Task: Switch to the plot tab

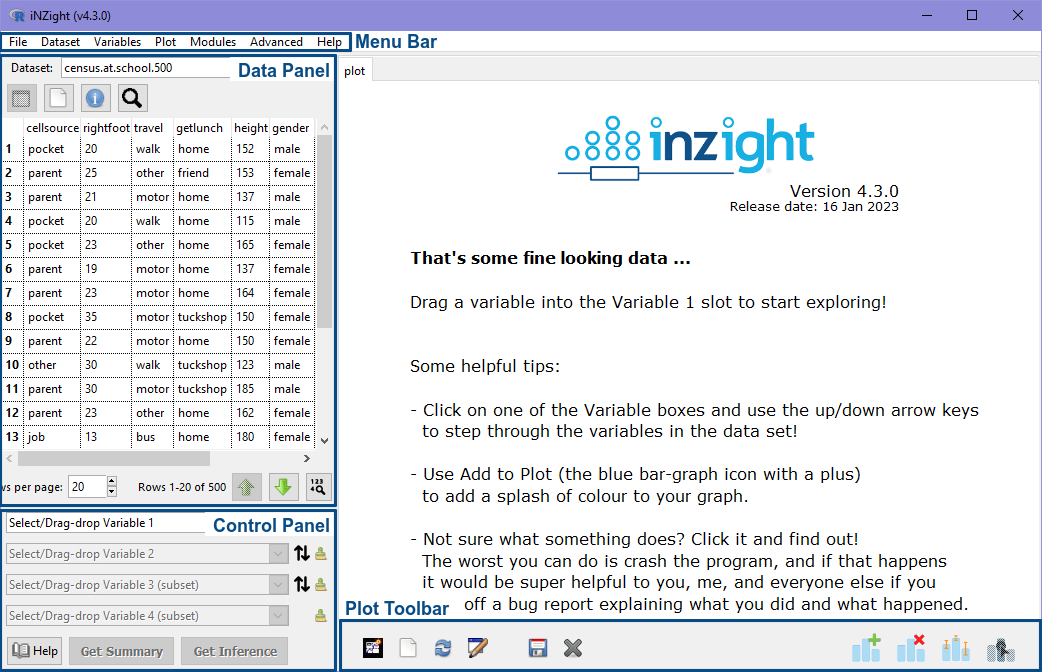Action: point(355,70)
